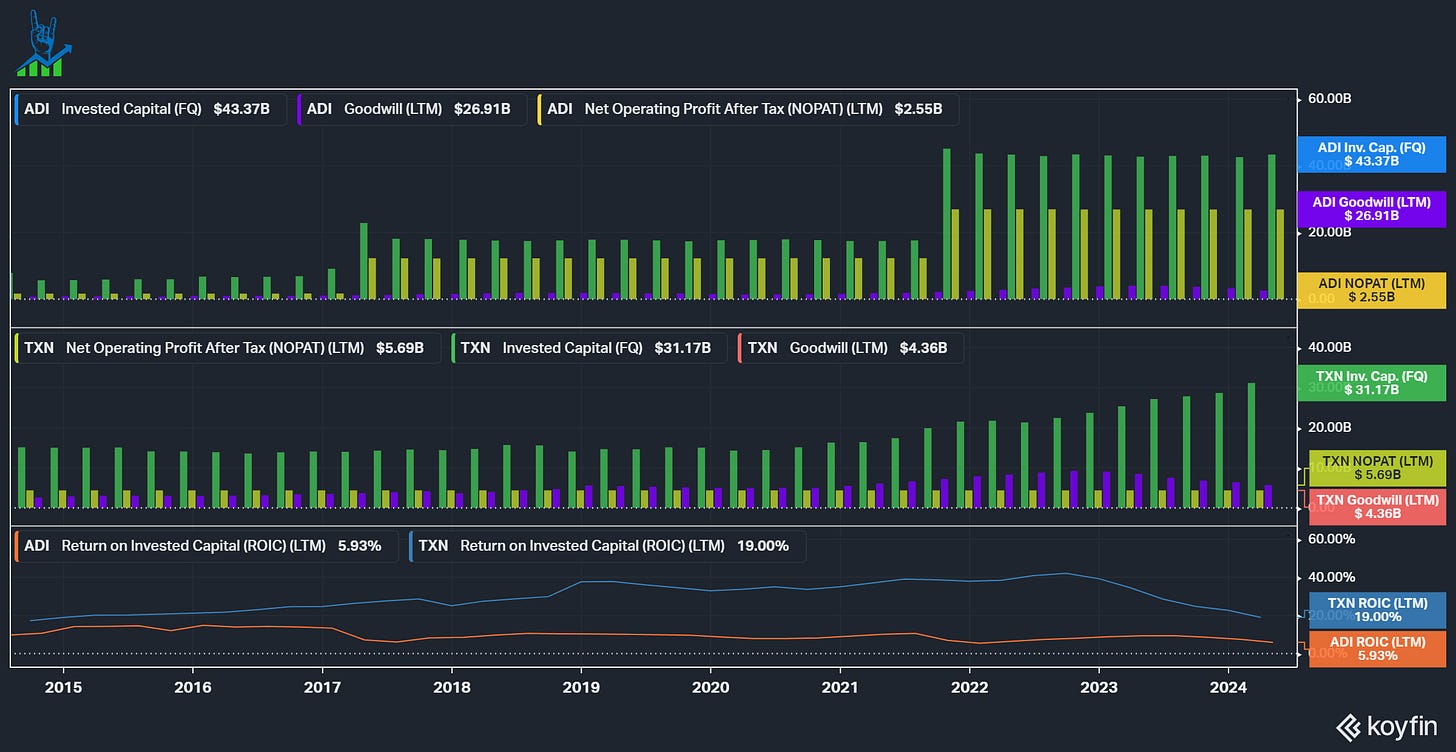1456x752 pixels.
Task: Click the 2019 label on the time axis
Action: [x=581, y=687]
